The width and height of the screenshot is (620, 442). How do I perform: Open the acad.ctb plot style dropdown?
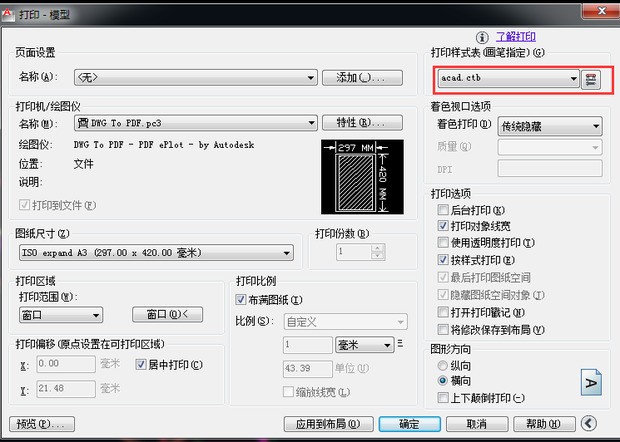508,78
